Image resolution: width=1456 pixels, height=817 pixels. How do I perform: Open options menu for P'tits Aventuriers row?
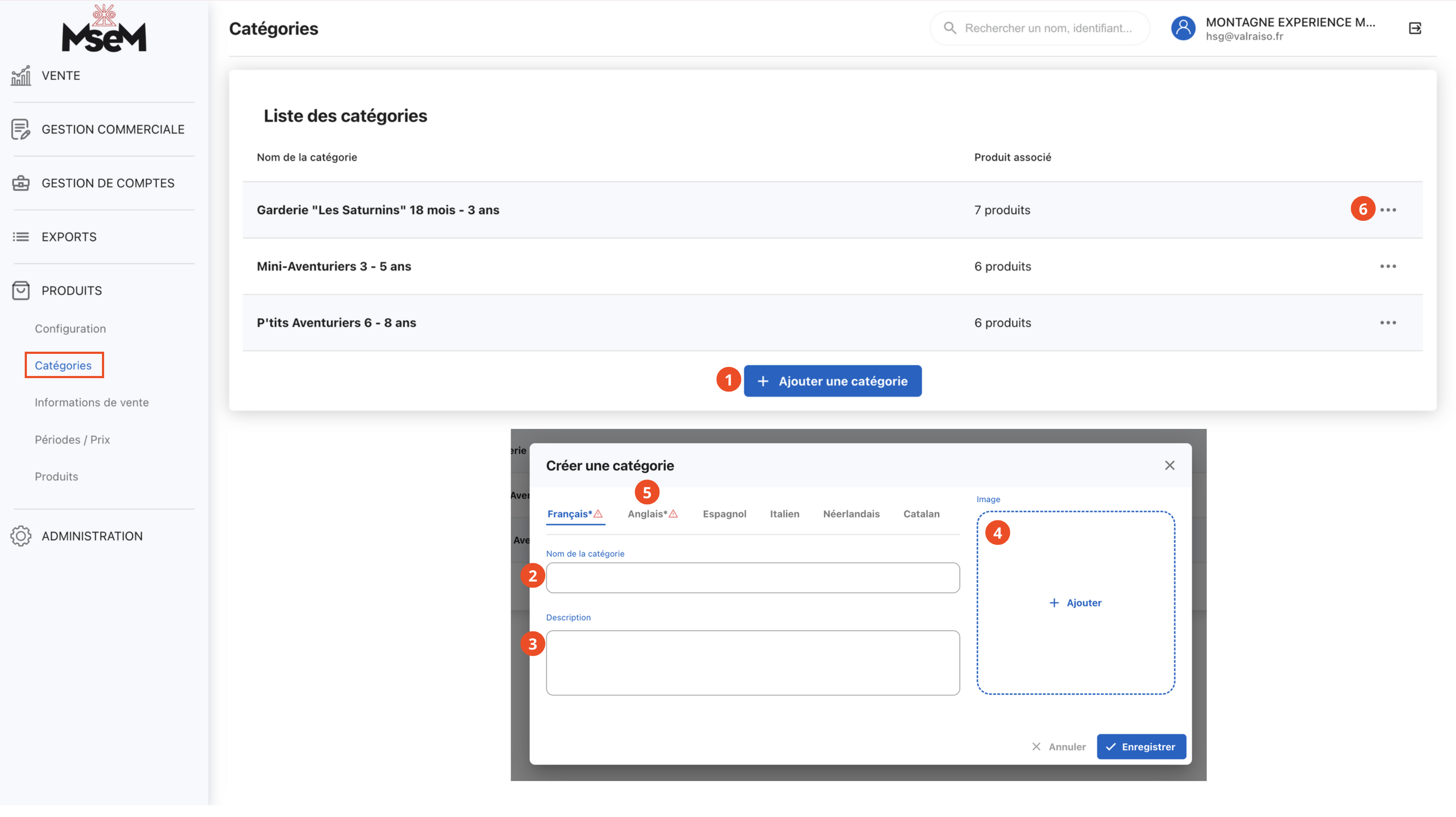(x=1387, y=323)
